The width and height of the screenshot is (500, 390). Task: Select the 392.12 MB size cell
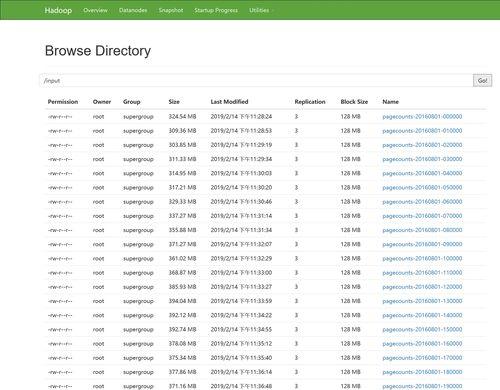point(182,315)
